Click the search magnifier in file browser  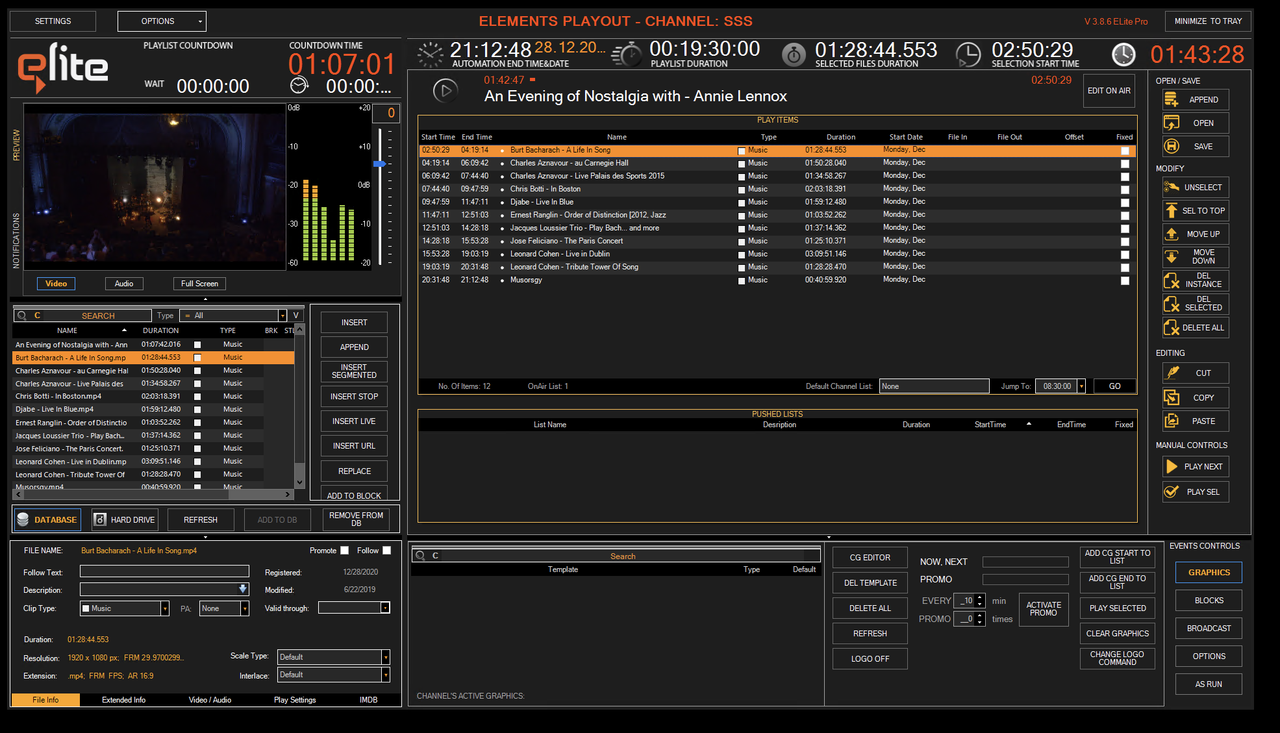tap(22, 315)
